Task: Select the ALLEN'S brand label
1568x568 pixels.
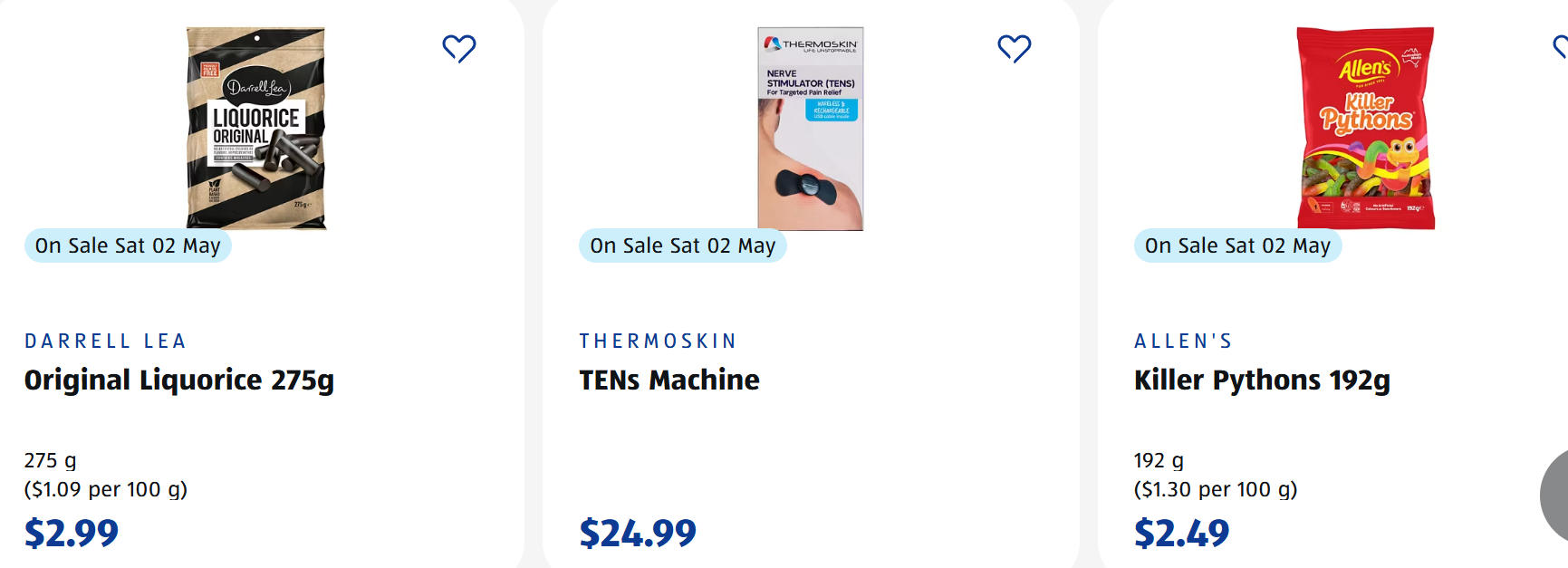Action: tap(1183, 342)
